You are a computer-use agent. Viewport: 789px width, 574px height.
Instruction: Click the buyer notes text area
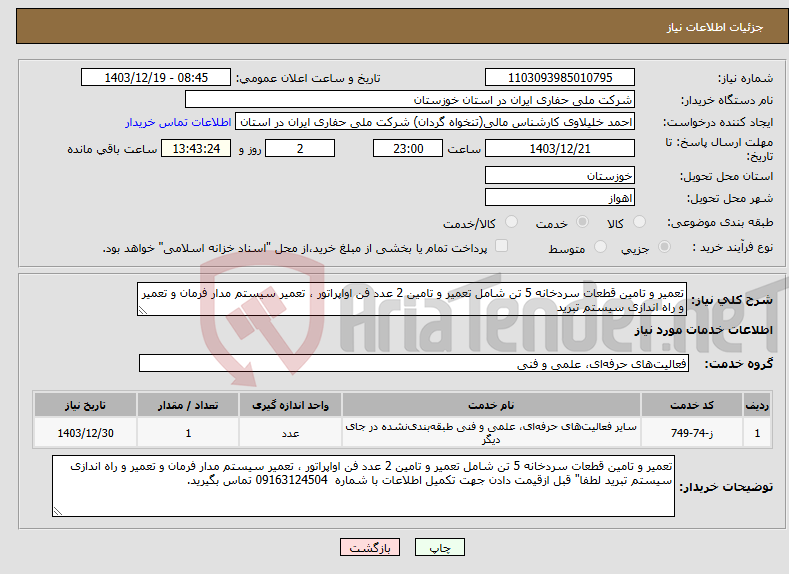click(363, 486)
